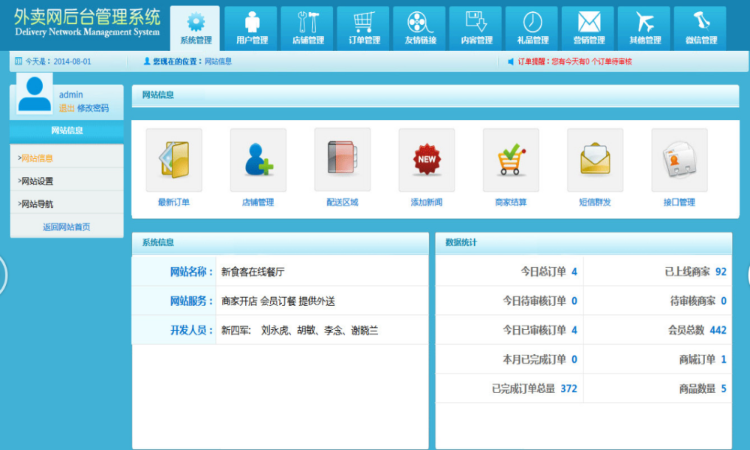Click the 退出 logout link

[x=66, y=108]
